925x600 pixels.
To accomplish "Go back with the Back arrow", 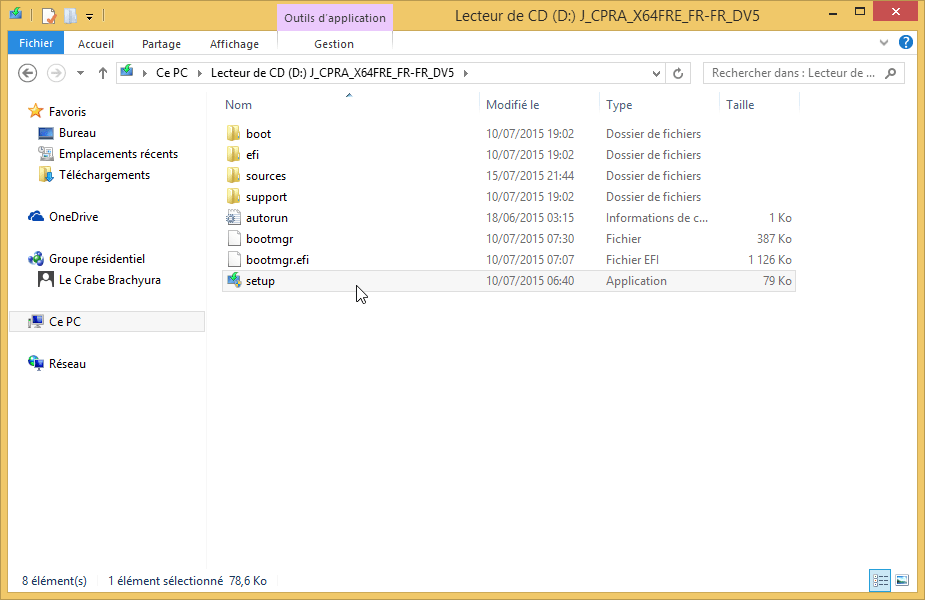I will tap(27, 73).
